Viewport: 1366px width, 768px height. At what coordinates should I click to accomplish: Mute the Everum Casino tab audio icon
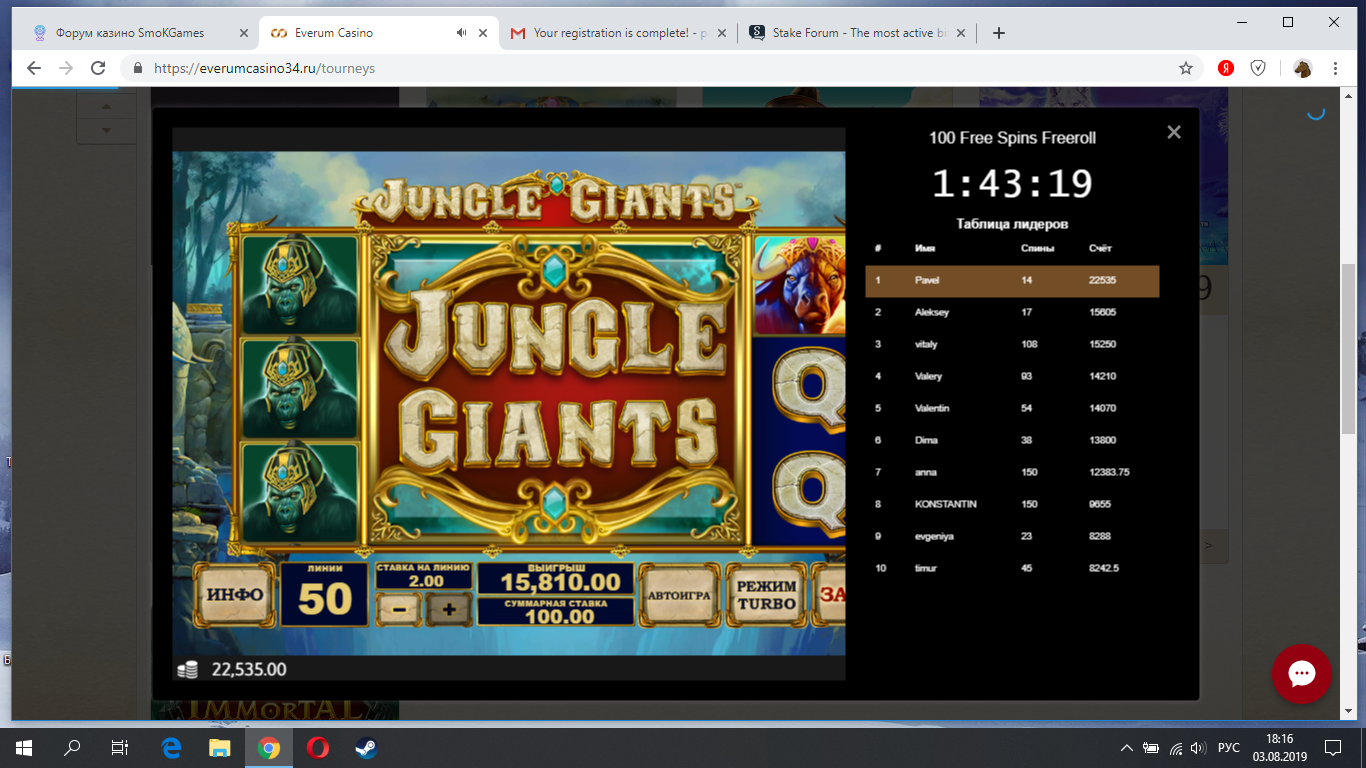click(461, 33)
